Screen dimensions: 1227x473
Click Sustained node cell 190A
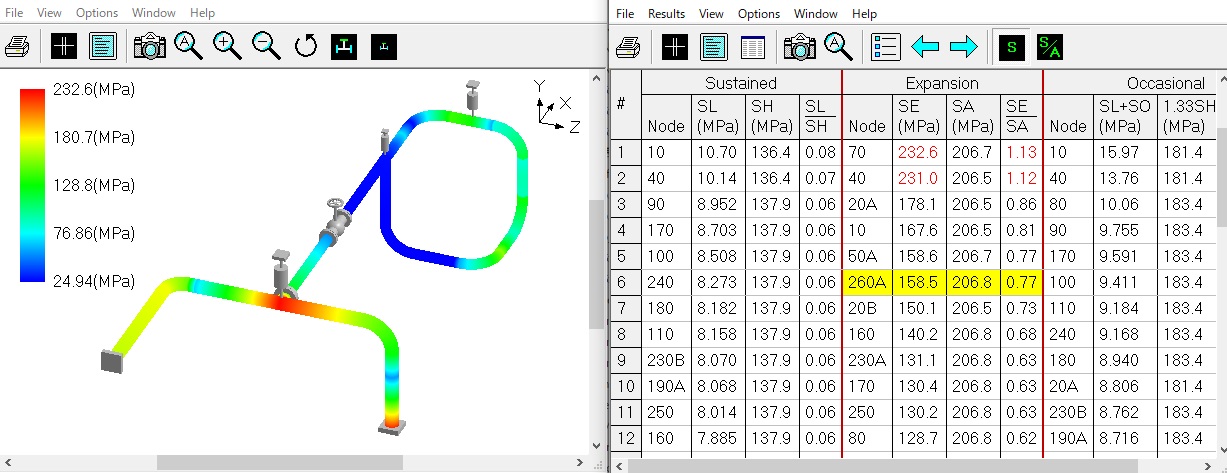(665, 387)
